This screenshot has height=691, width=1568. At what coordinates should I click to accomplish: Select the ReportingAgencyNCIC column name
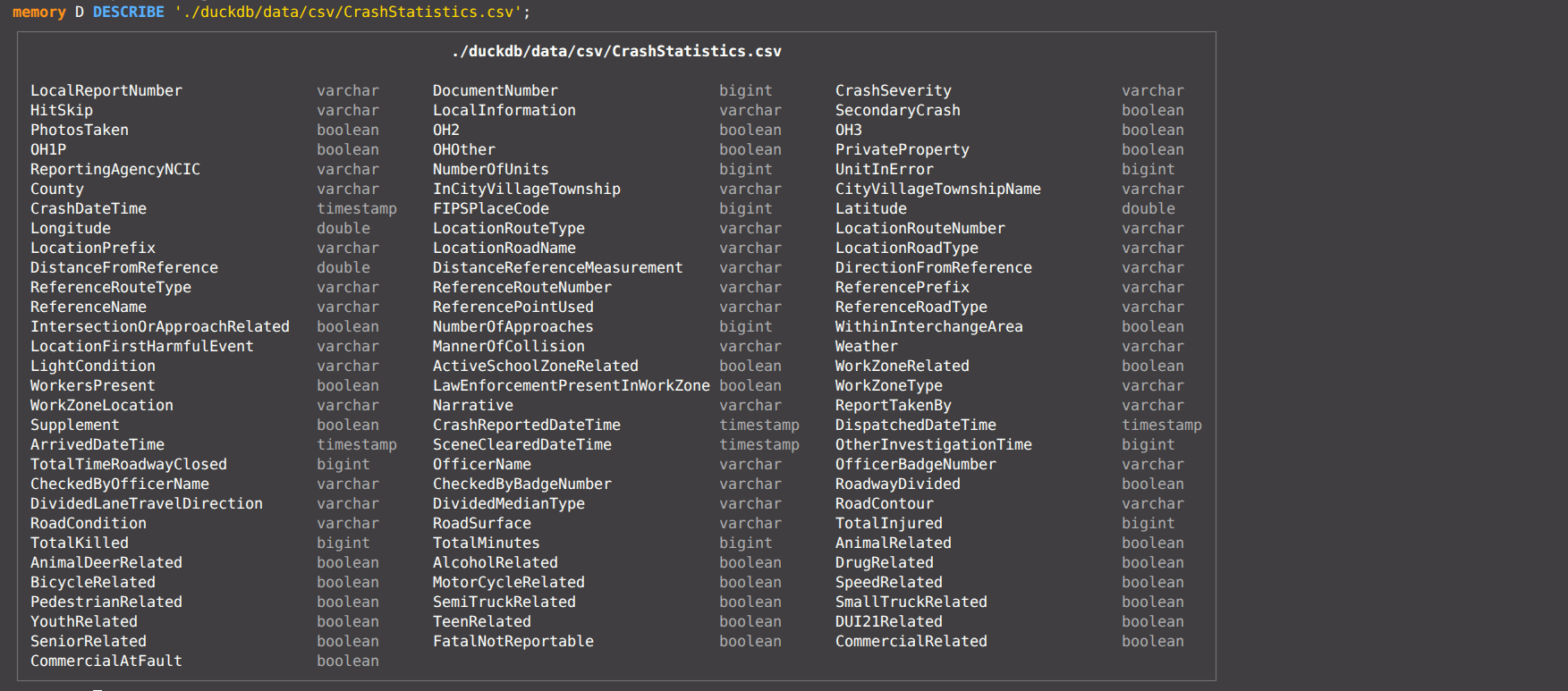[x=115, y=170]
